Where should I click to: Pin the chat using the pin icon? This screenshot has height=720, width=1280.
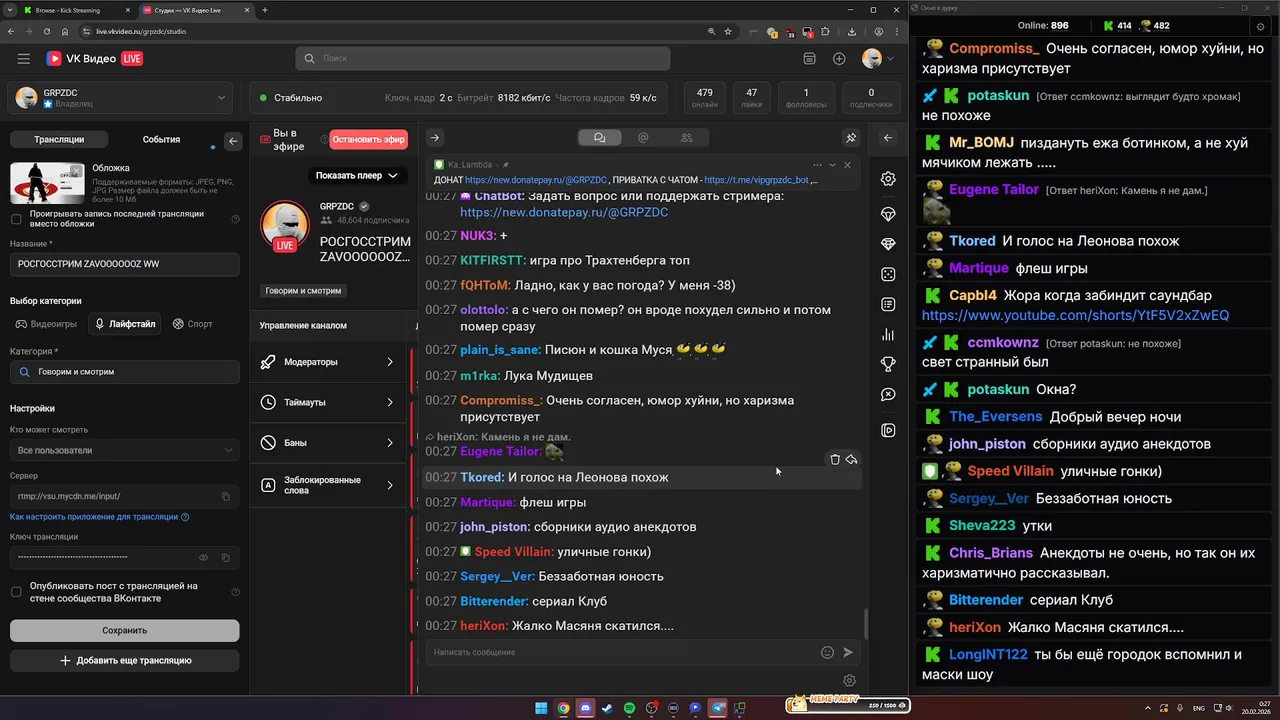pyautogui.click(x=851, y=138)
